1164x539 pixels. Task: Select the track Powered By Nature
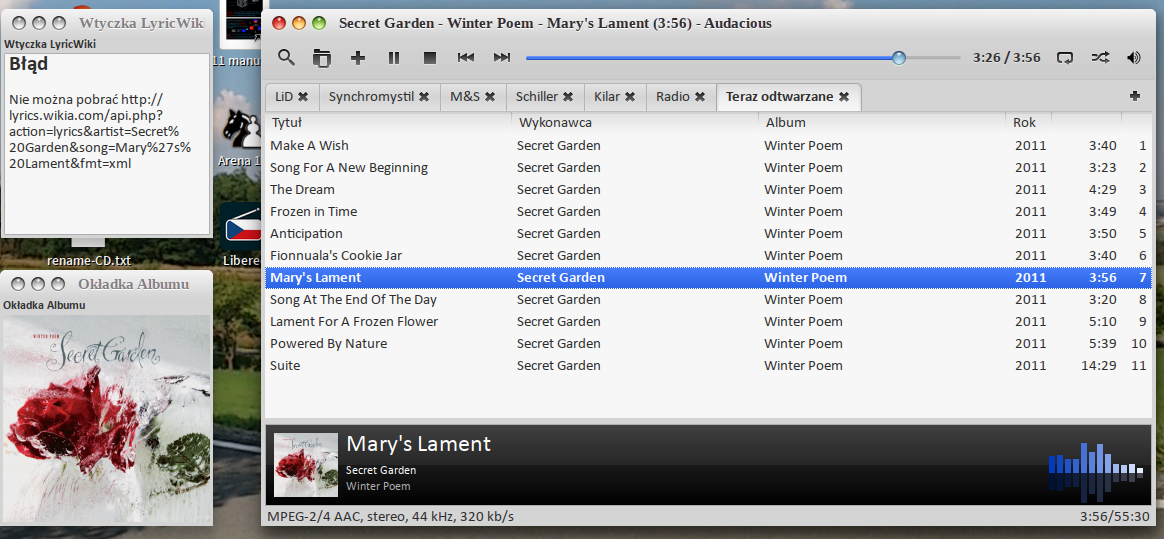(x=329, y=344)
